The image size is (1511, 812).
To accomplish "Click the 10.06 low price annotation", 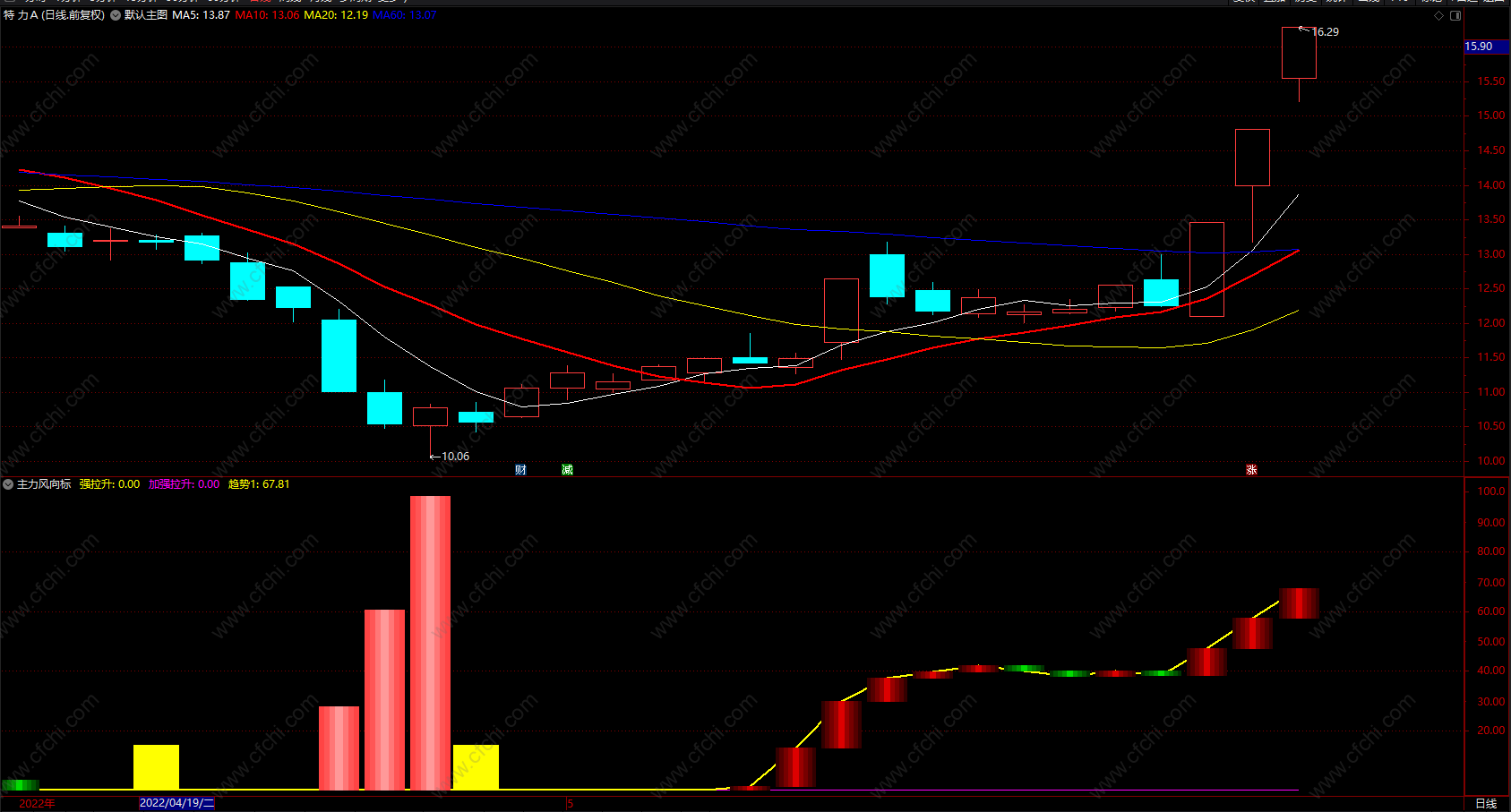I will tap(455, 457).
